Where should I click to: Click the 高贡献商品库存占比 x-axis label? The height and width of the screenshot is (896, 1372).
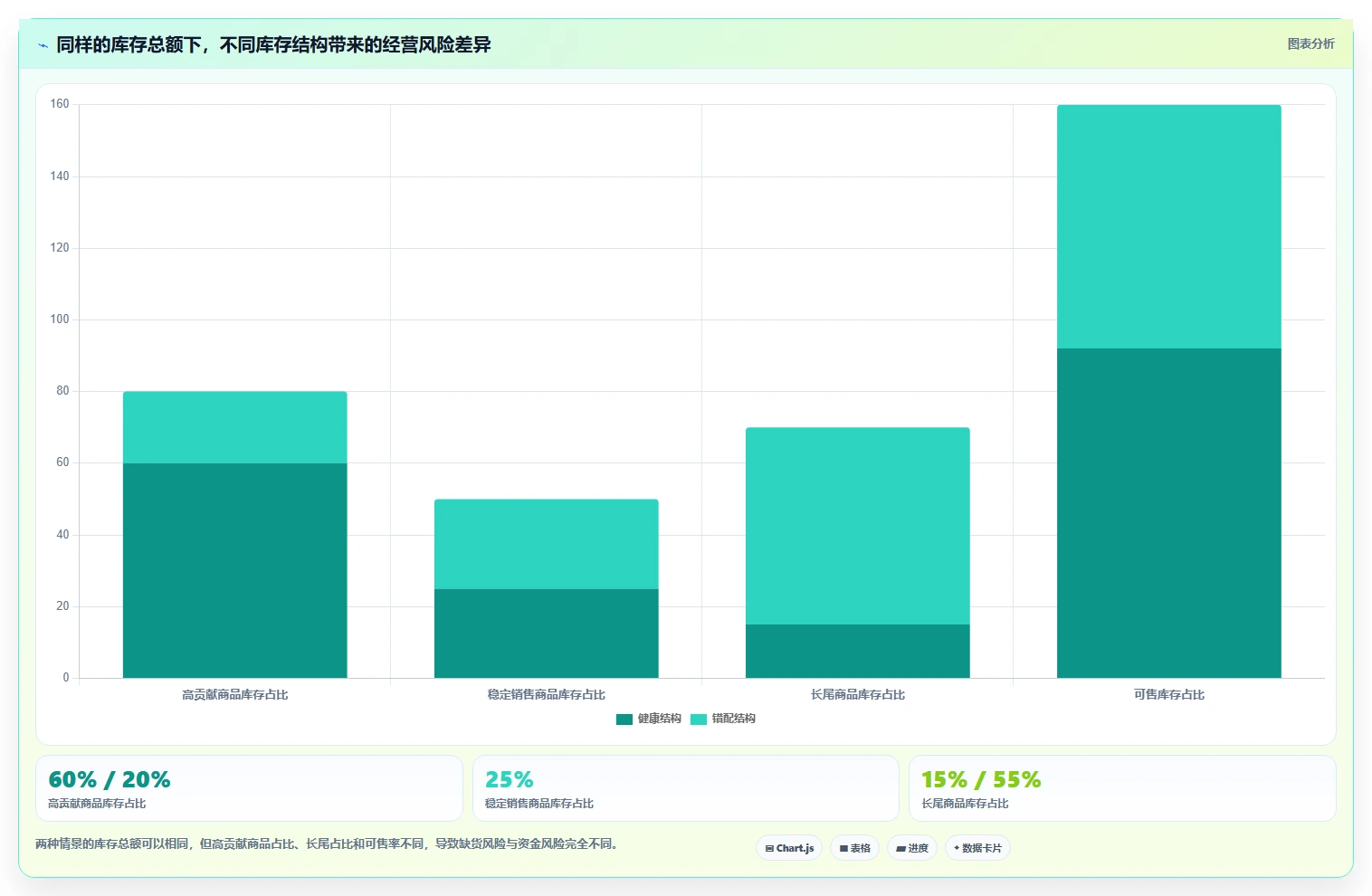(235, 695)
